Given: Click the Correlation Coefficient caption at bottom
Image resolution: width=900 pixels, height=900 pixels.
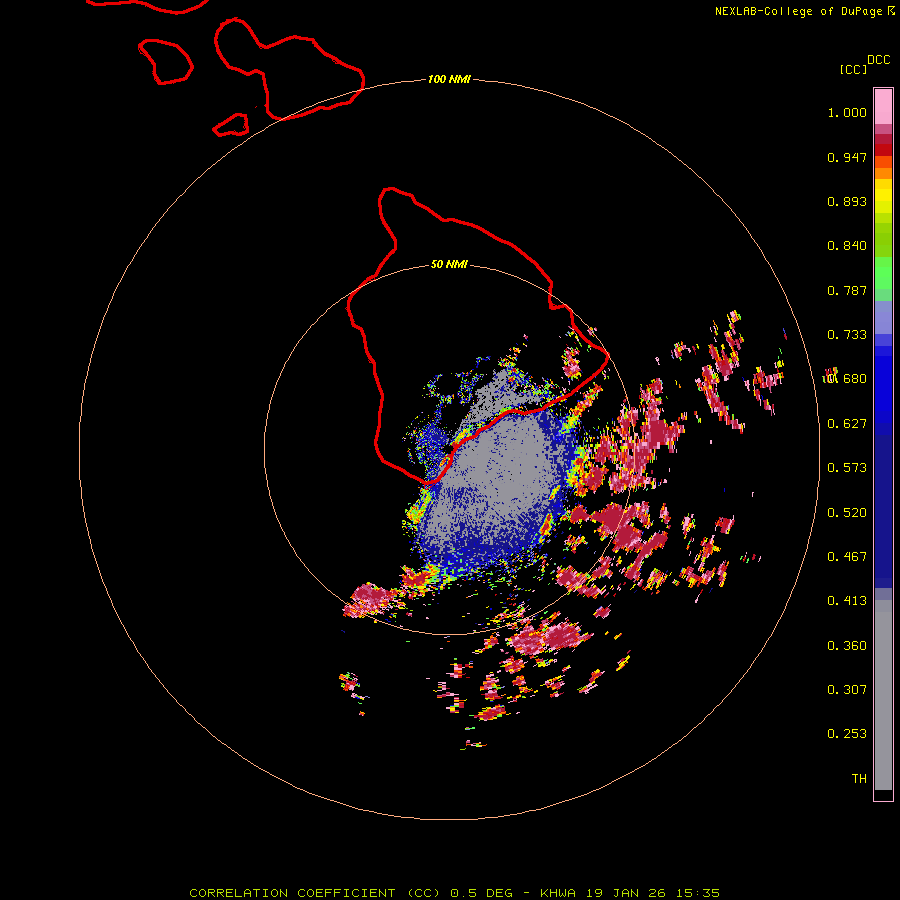Looking at the screenshot, I should tap(454, 893).
